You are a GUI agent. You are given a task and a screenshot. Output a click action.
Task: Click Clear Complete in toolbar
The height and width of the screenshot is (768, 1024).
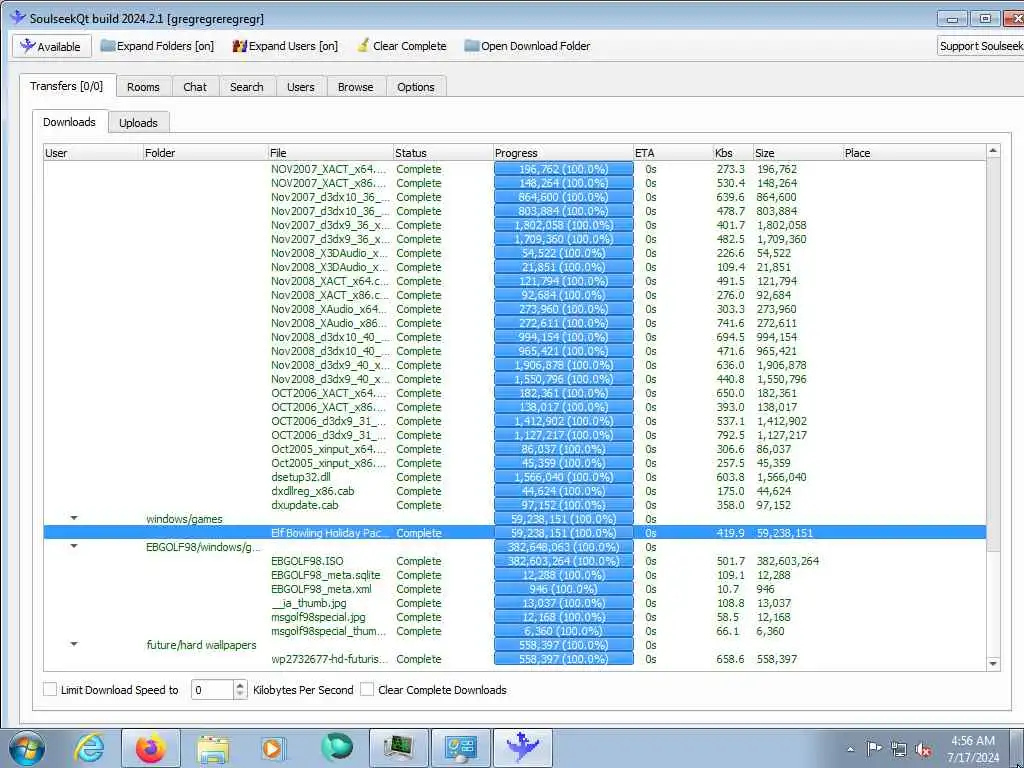click(x=402, y=46)
